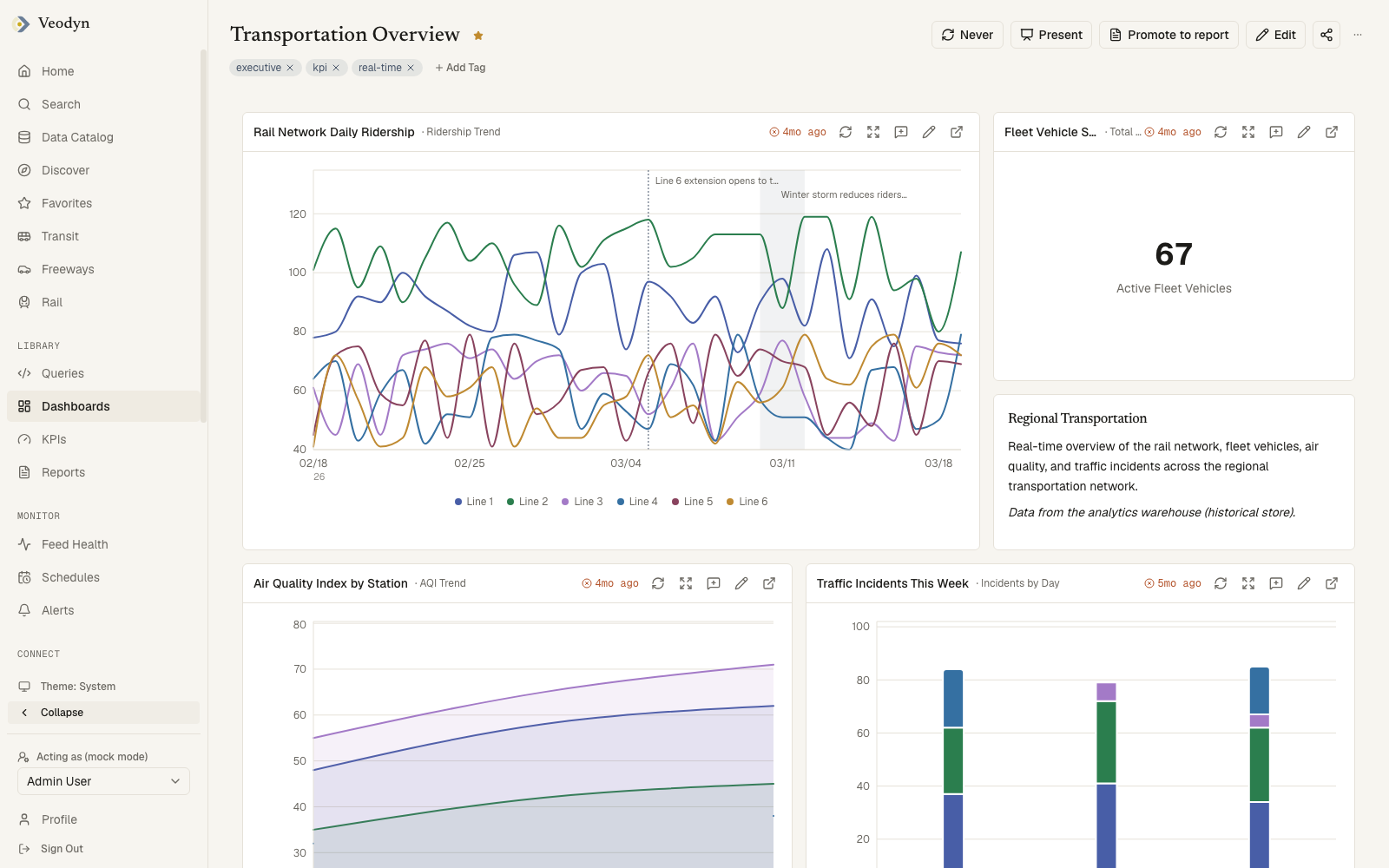Open Alerts
This screenshot has height=868, width=1389.
coord(103,610)
